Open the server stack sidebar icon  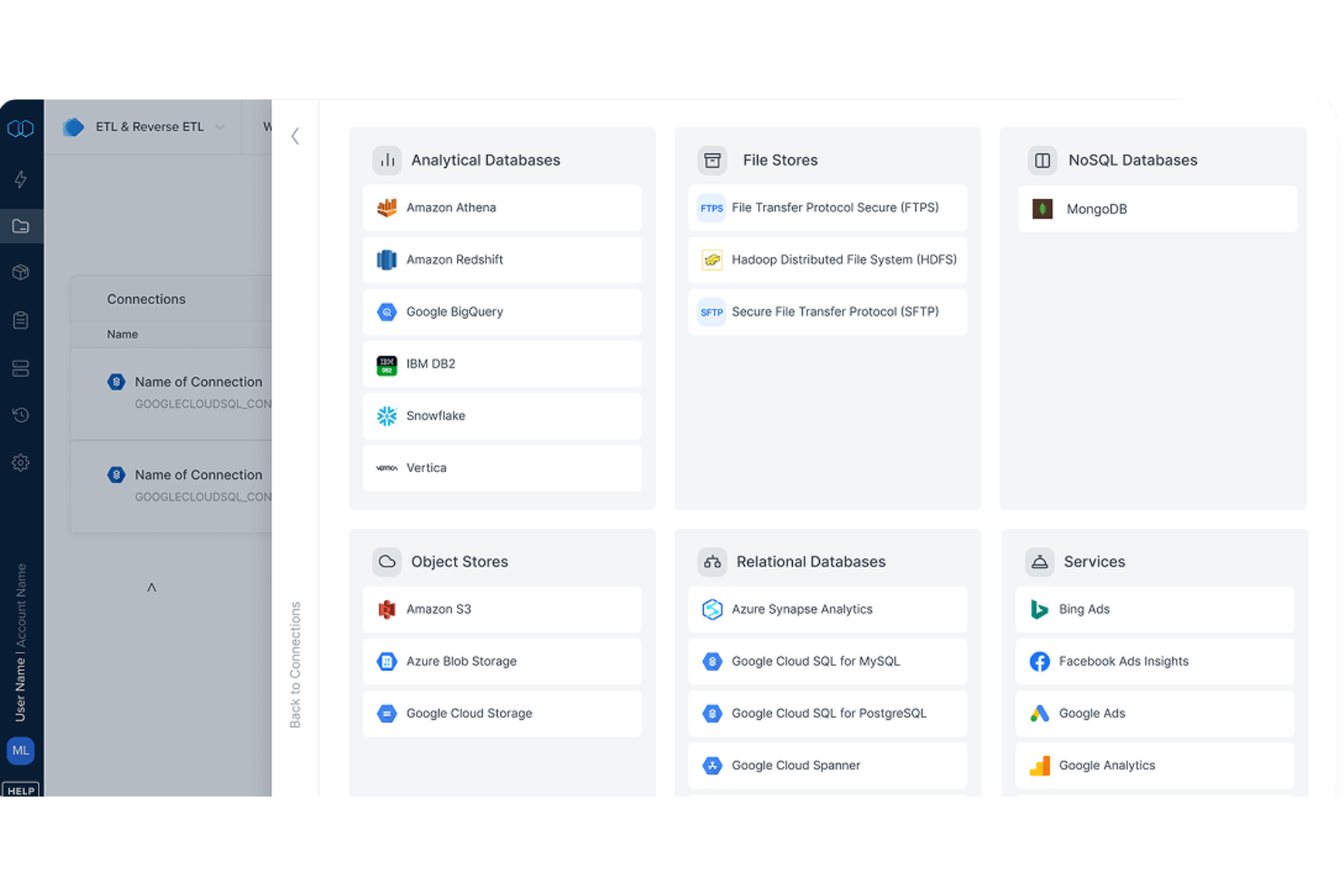click(21, 368)
